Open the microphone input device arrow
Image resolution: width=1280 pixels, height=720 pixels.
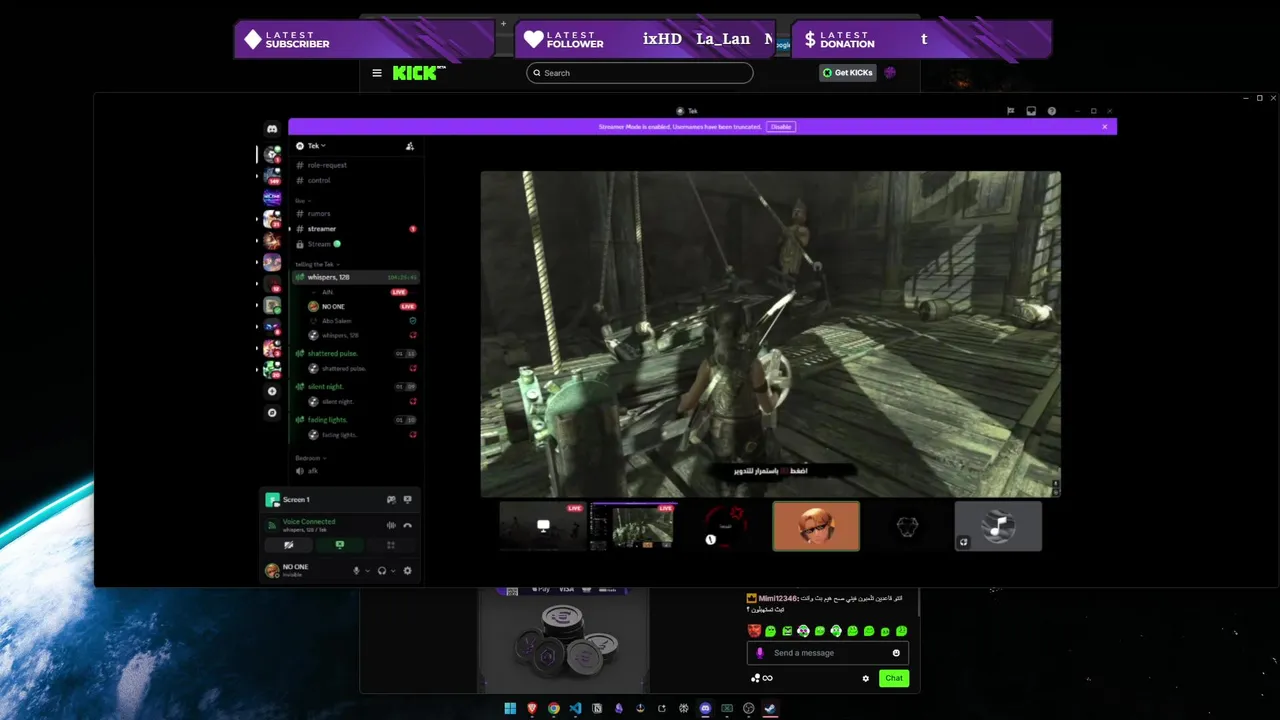pyautogui.click(x=367, y=571)
